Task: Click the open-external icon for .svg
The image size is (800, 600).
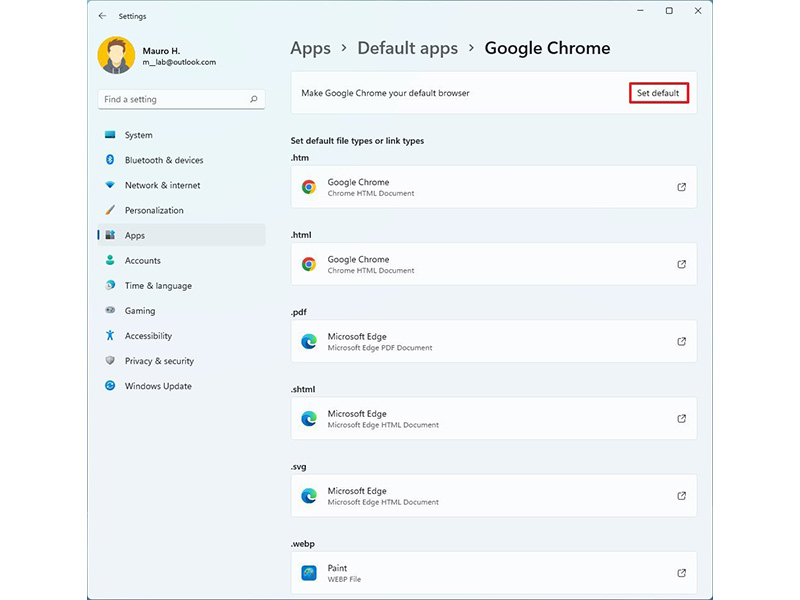Action: (681, 495)
